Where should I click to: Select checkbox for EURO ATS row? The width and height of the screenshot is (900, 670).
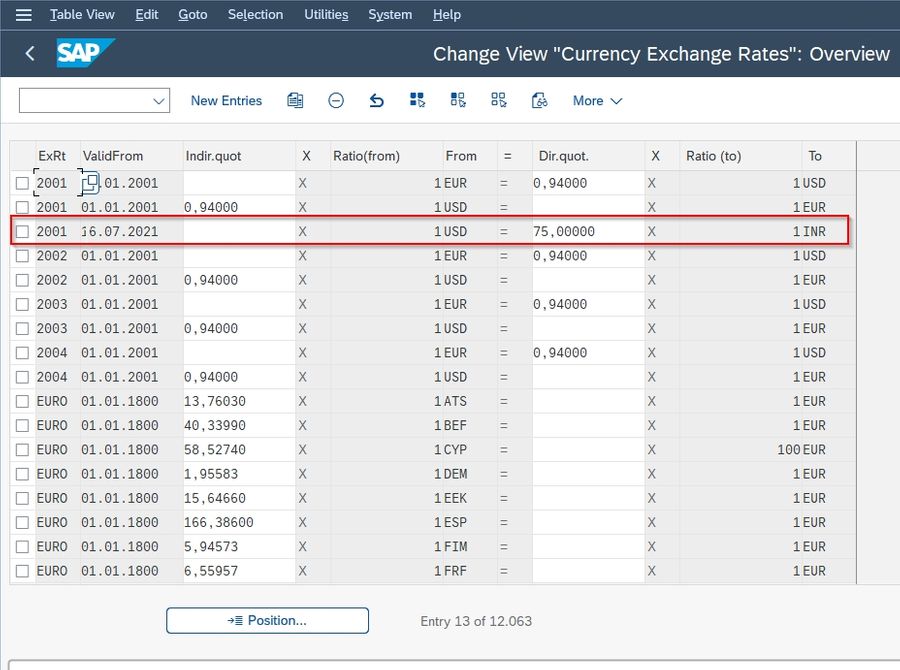click(x=22, y=401)
